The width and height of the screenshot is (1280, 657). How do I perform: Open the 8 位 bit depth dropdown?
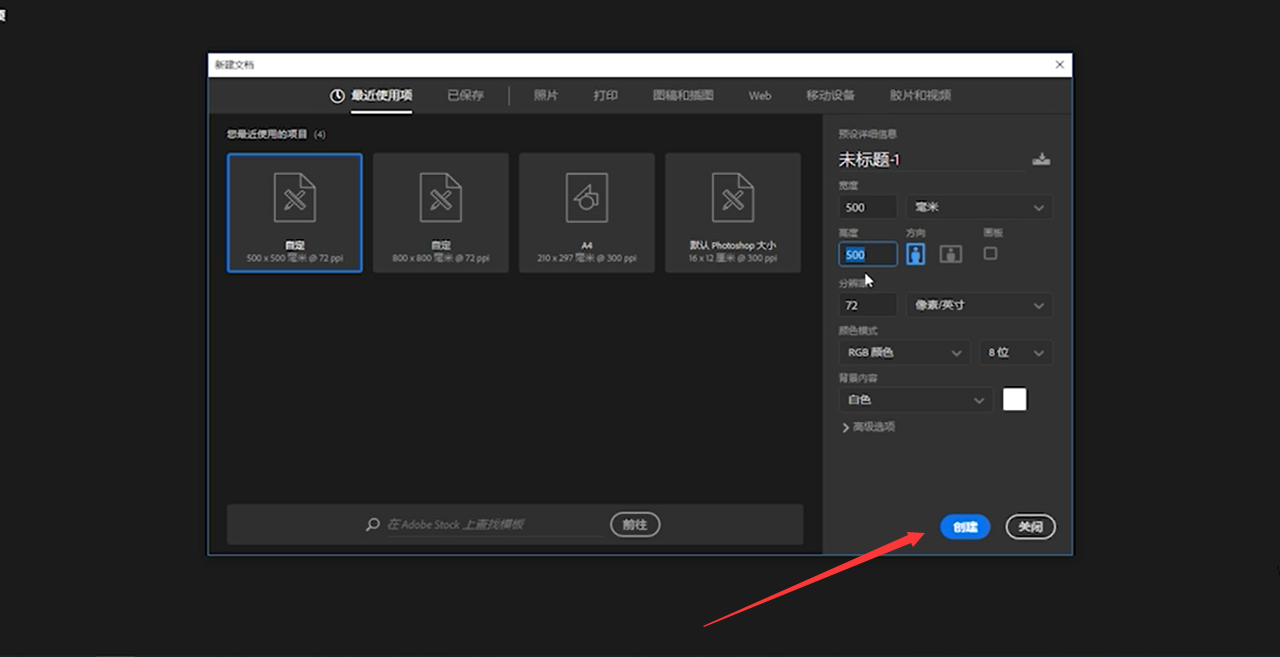click(x=1016, y=352)
